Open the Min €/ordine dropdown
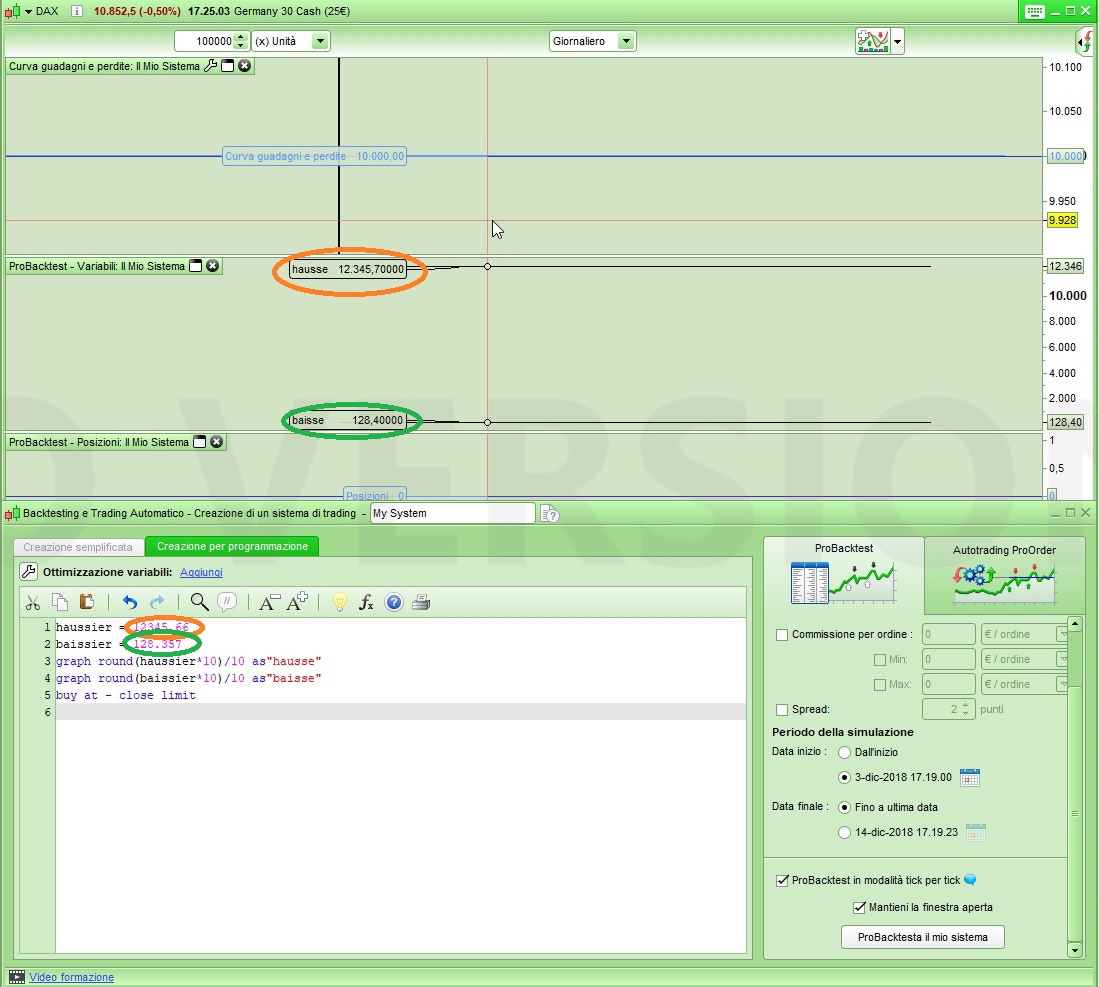 pos(1063,660)
